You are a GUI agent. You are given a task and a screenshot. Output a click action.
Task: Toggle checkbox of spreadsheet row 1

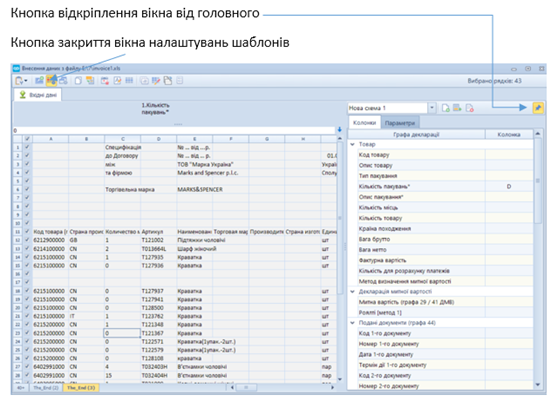click(27, 147)
